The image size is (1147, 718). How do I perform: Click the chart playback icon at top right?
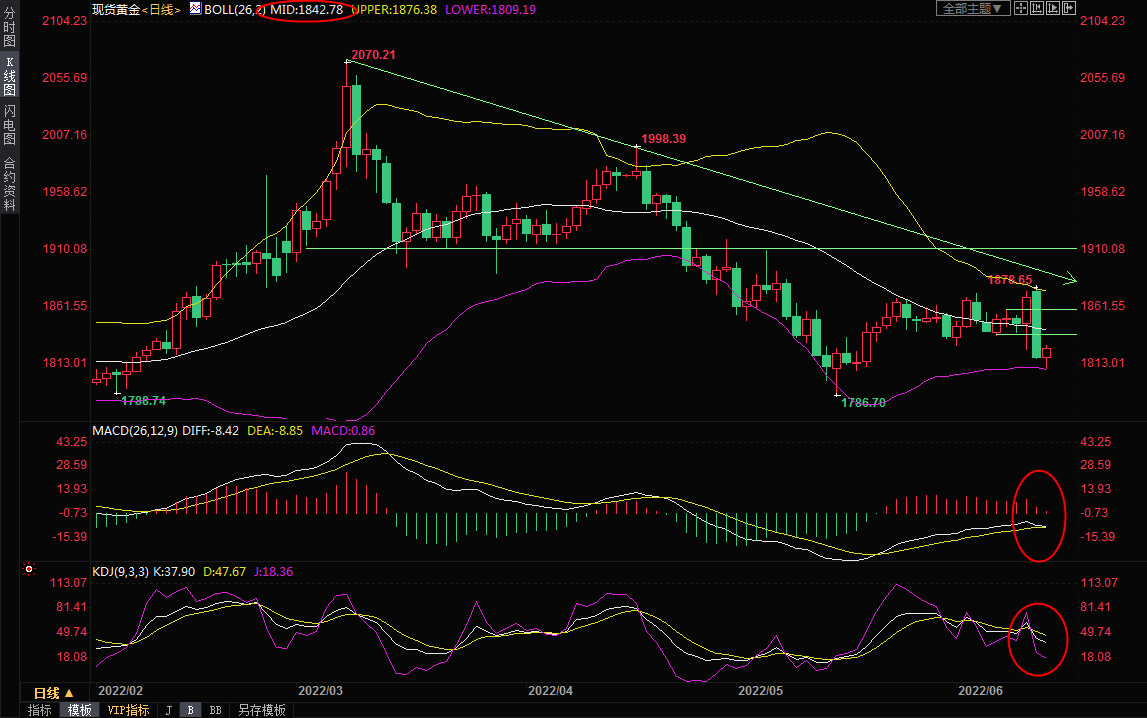click(1052, 8)
